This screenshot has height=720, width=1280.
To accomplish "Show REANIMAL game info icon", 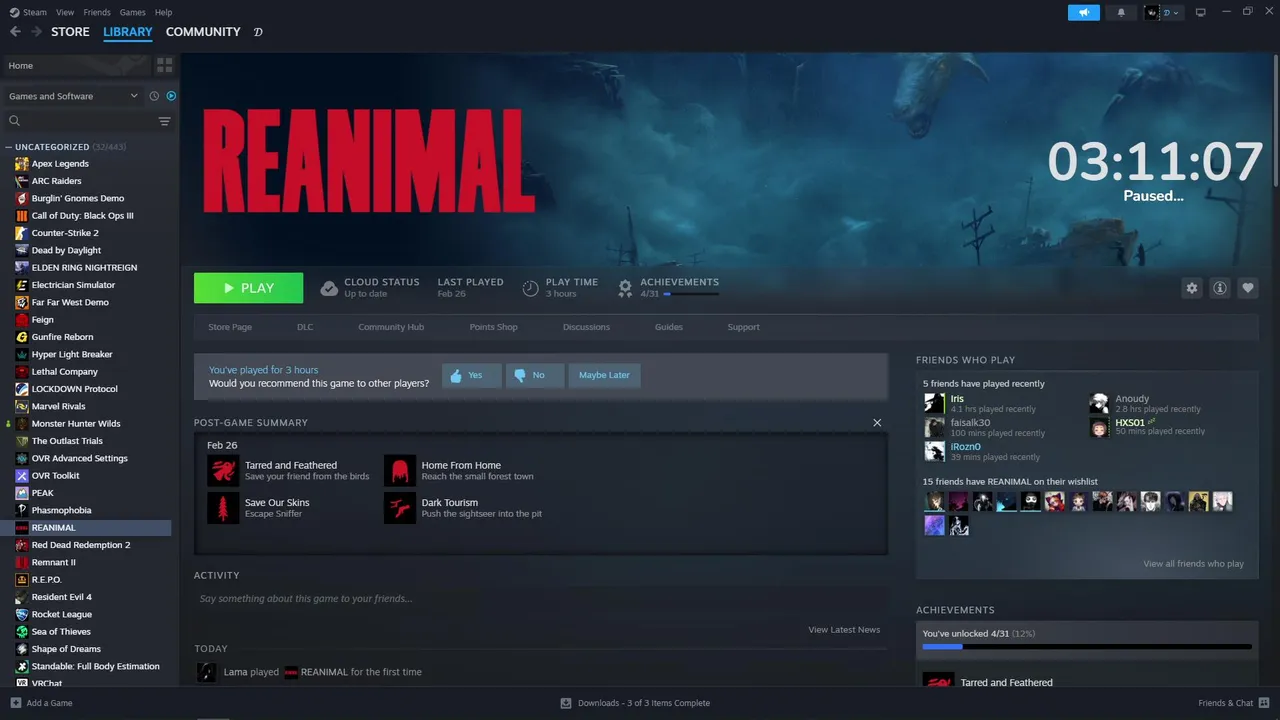I will click(1220, 288).
